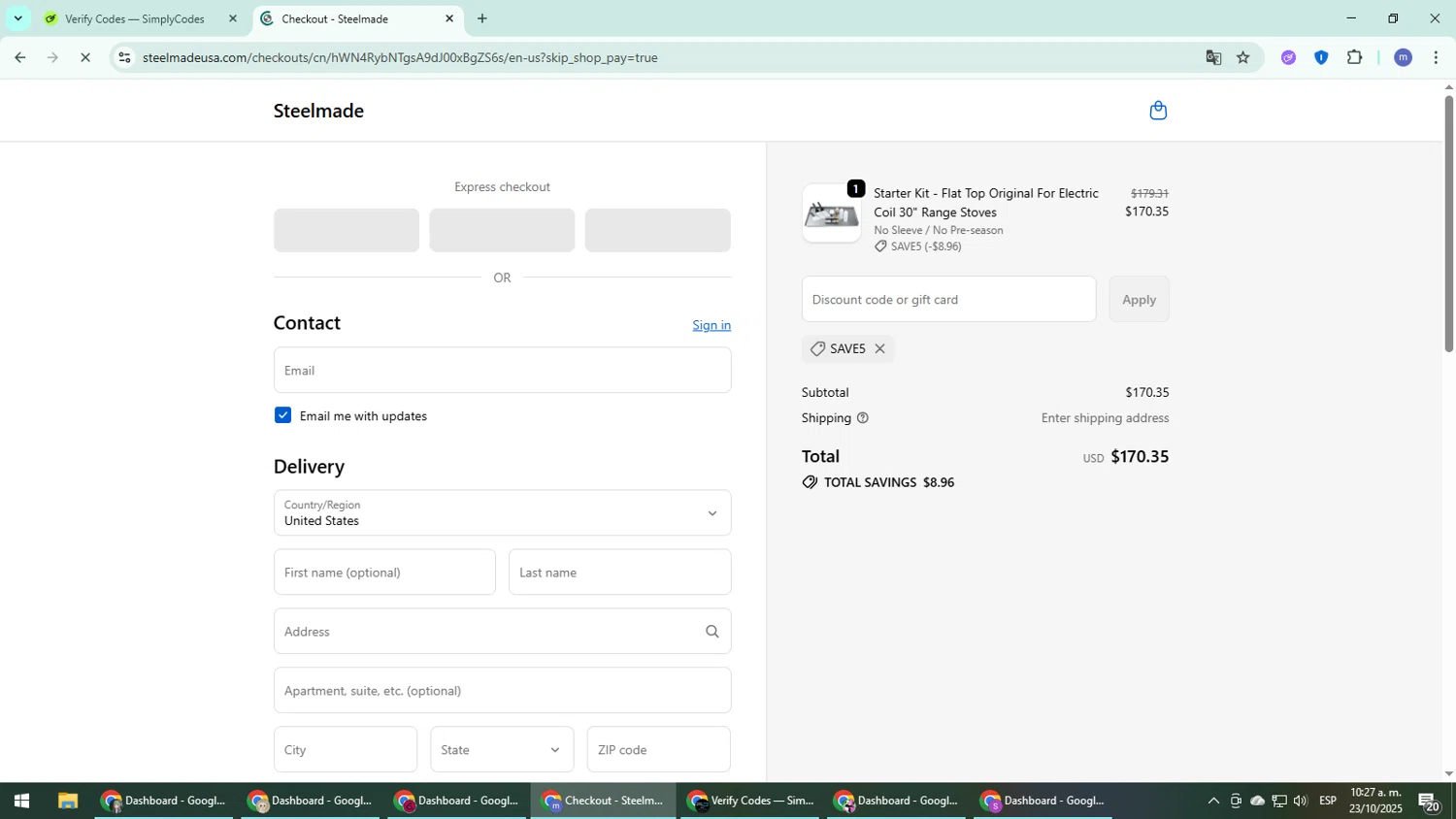Viewport: 1456px width, 819px height.
Task: Open the Windows Start menu
Action: [x=21, y=801]
